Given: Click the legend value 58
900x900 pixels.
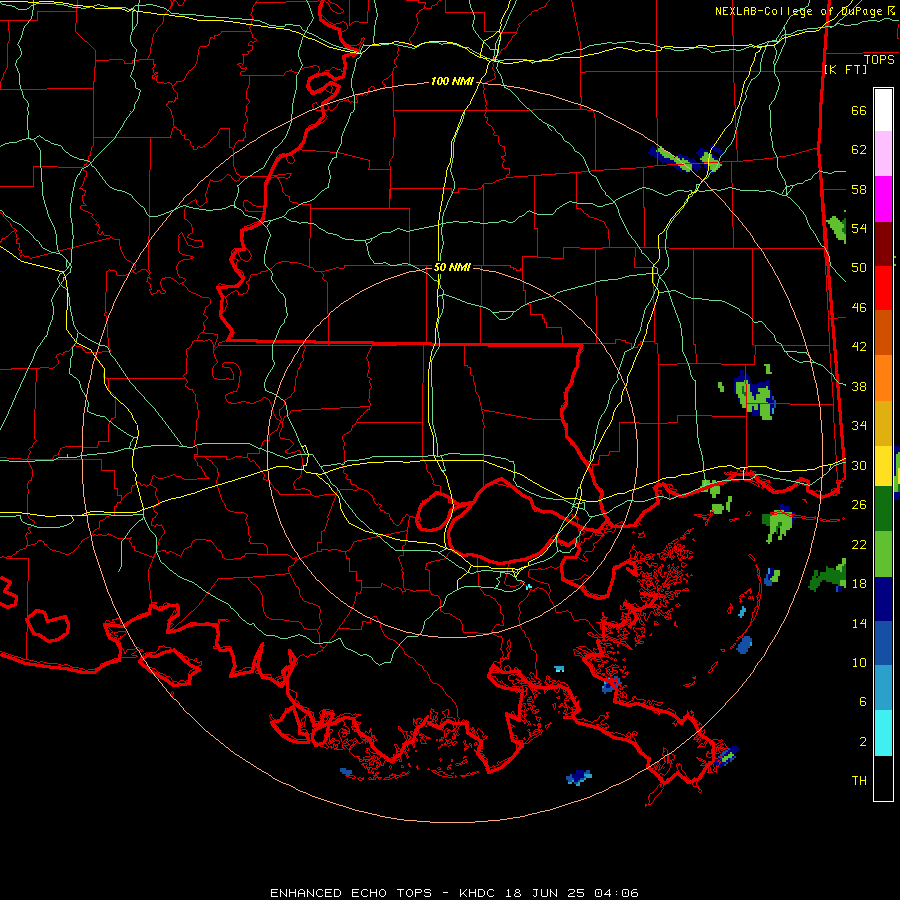Looking at the screenshot, I should click(859, 189).
